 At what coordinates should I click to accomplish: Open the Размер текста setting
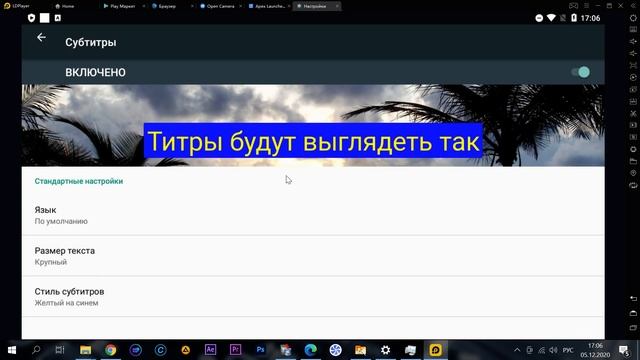(x=313, y=256)
